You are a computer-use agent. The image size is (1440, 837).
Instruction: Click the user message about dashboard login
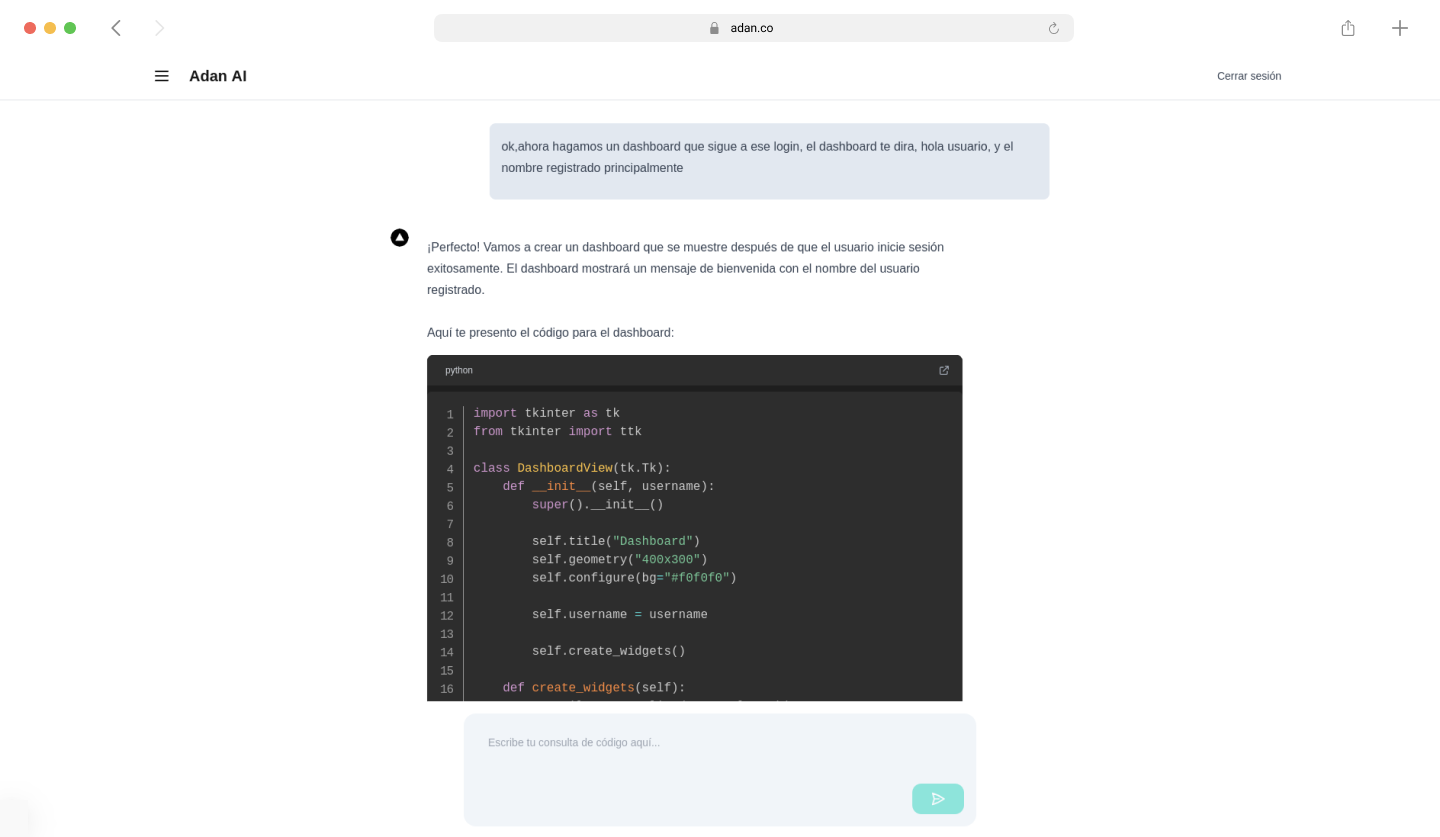click(769, 161)
